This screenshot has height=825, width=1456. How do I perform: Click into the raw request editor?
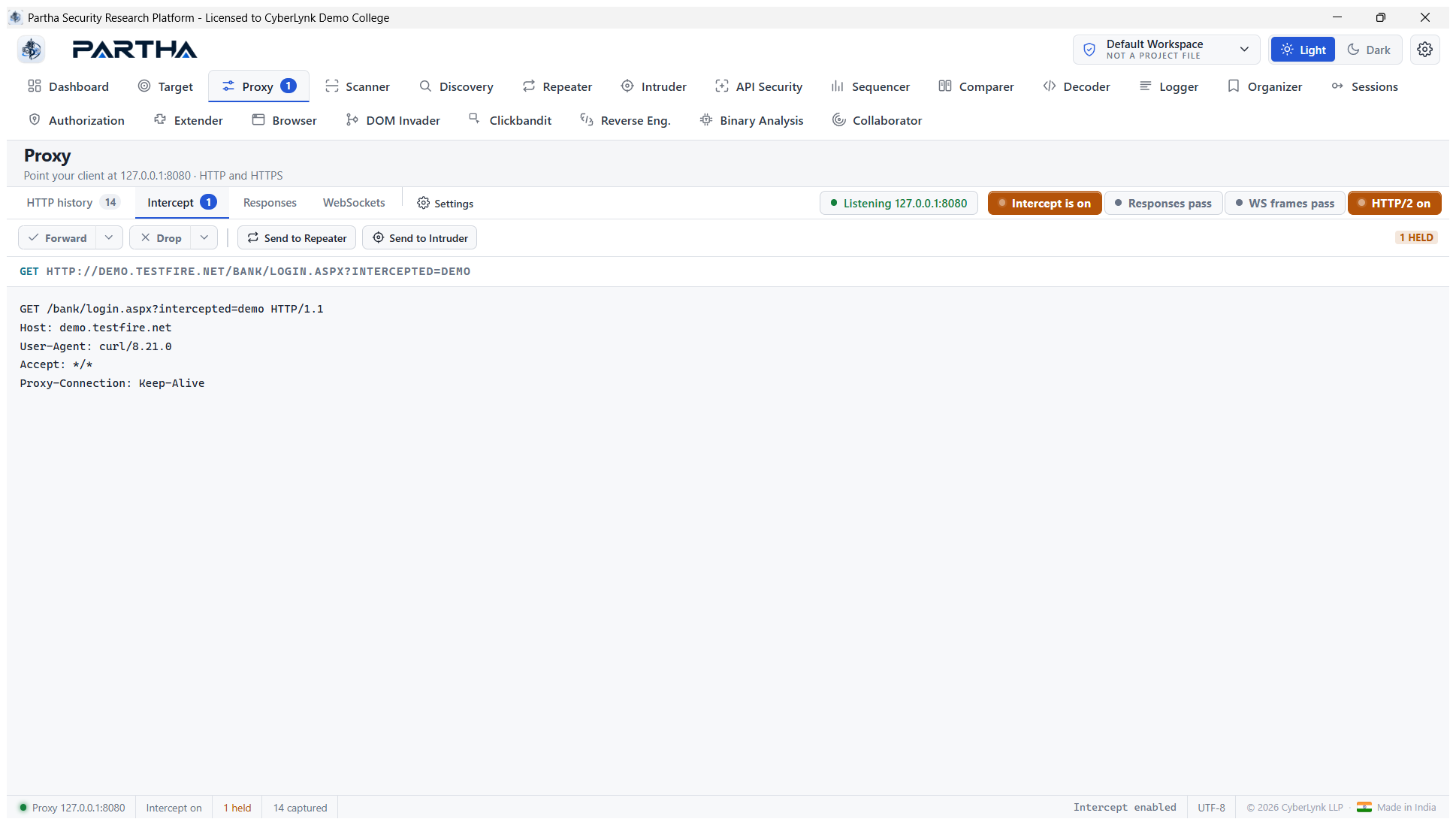click(x=727, y=541)
